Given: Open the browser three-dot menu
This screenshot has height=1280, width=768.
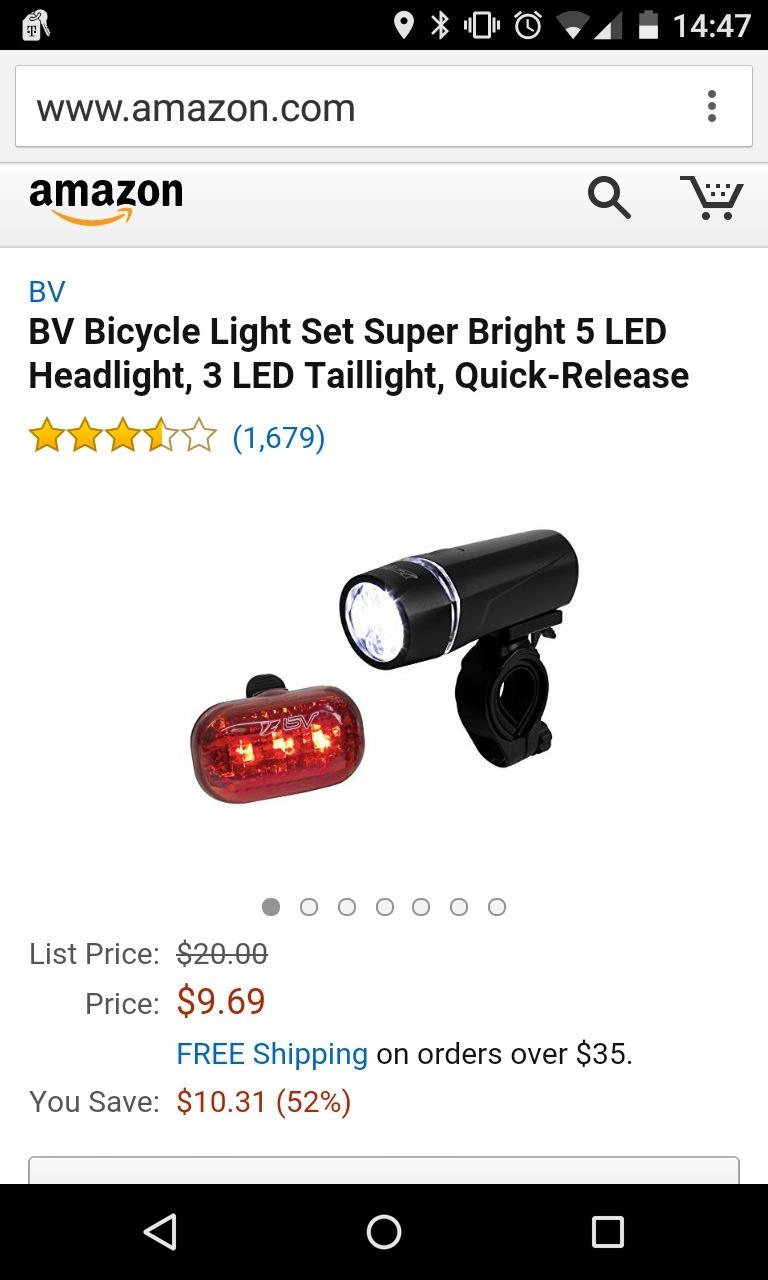Looking at the screenshot, I should (712, 106).
